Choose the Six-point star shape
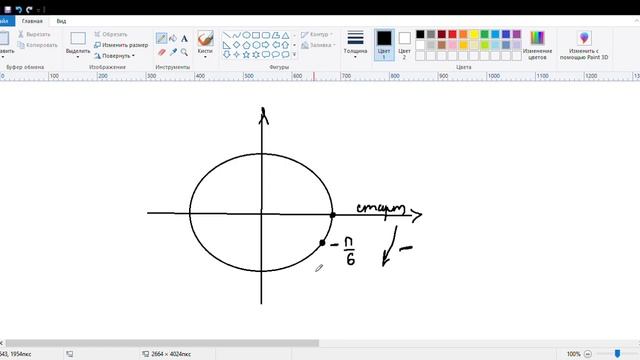Image resolution: width=640 pixels, height=360 pixels. tap(256, 54)
